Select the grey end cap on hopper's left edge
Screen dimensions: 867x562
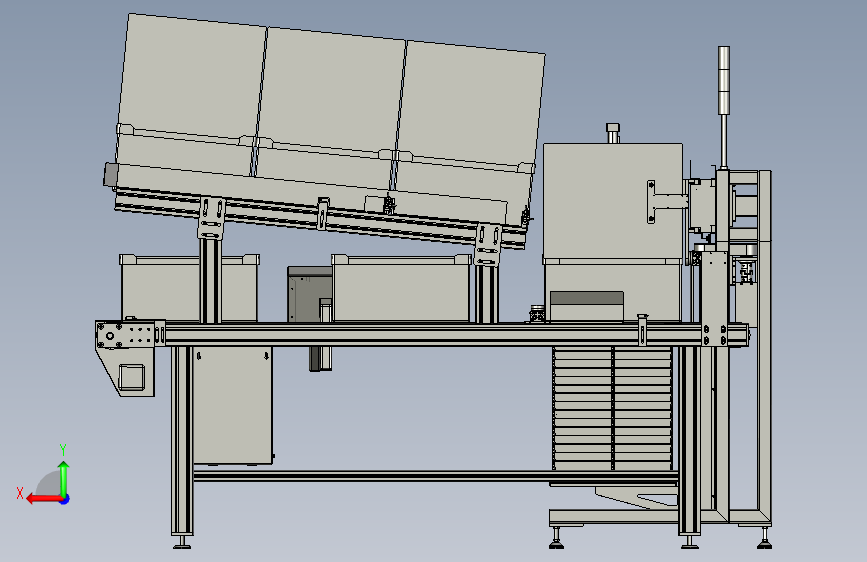[x=110, y=174]
